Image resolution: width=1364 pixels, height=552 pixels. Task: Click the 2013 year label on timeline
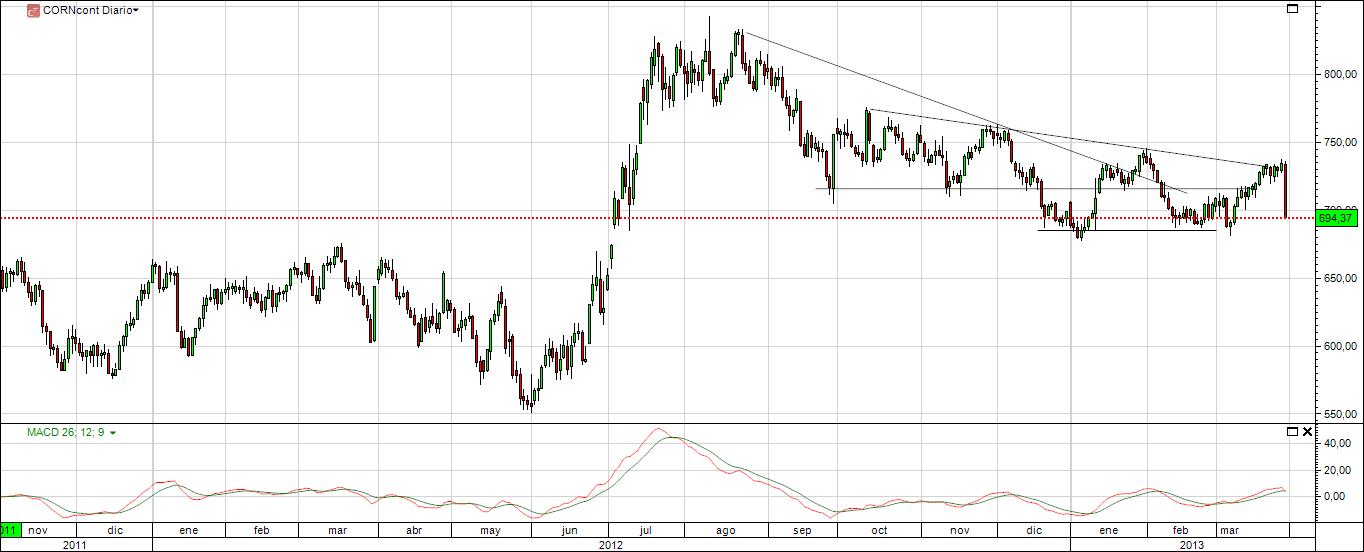[1192, 545]
